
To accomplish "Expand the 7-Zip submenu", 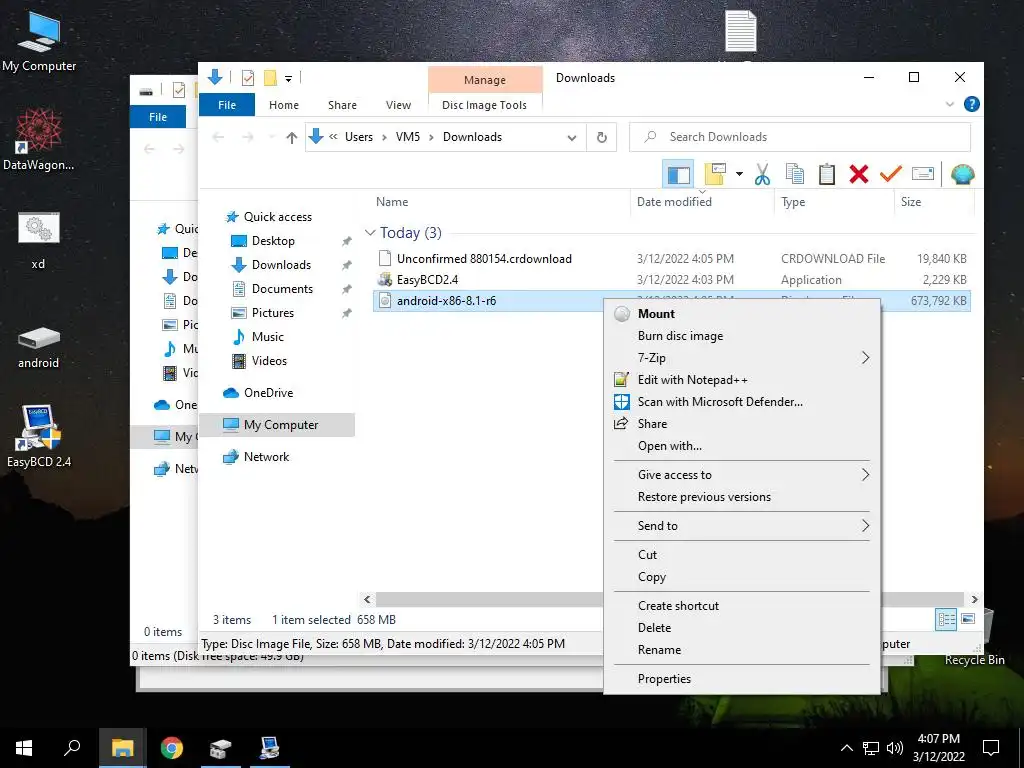I will (x=742, y=358).
